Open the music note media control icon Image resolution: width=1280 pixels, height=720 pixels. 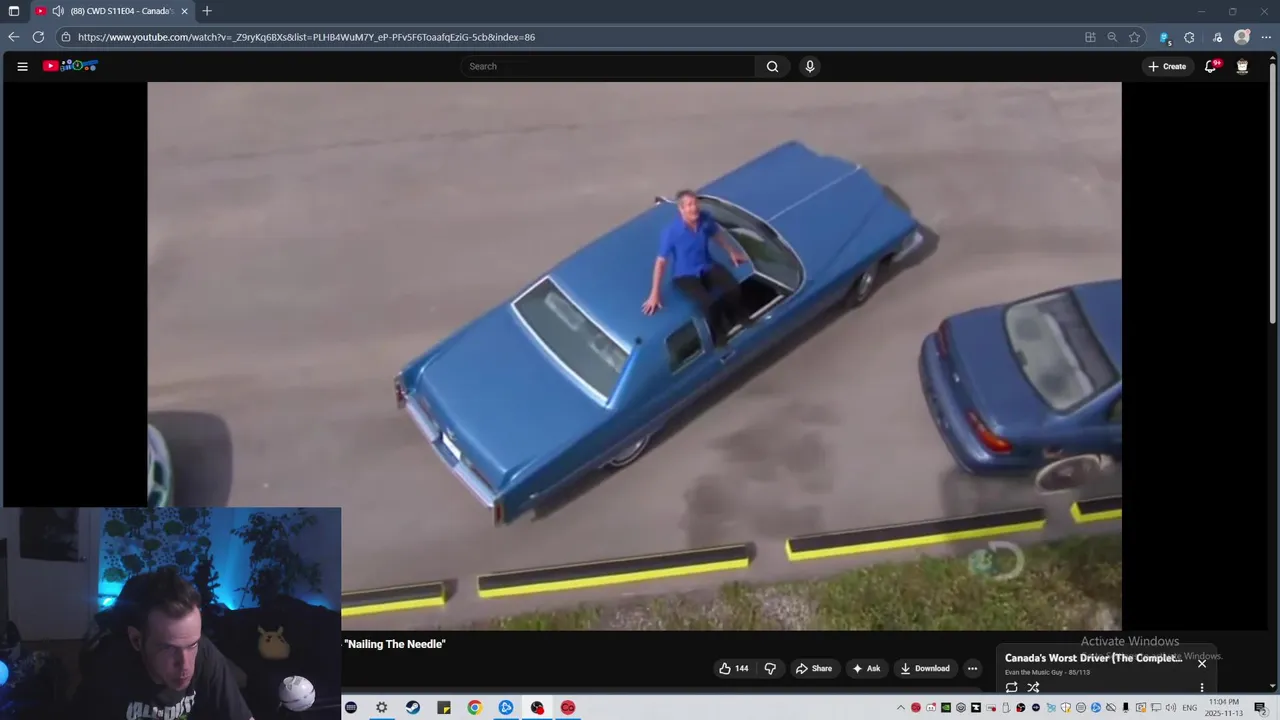(1217, 37)
